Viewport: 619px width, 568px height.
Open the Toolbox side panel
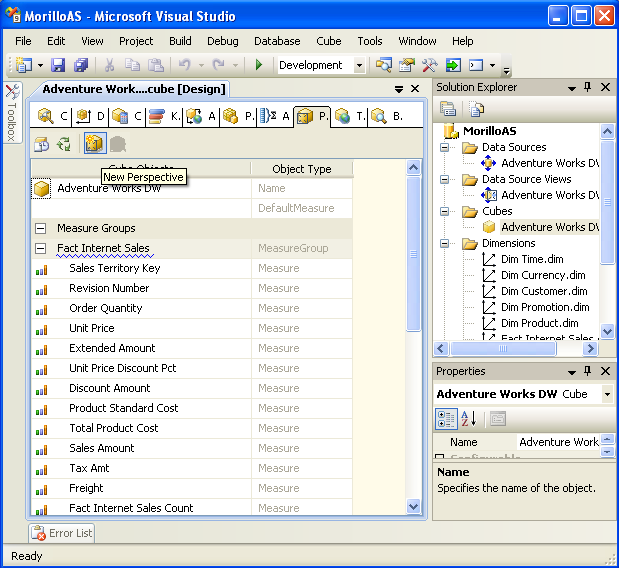[12, 112]
